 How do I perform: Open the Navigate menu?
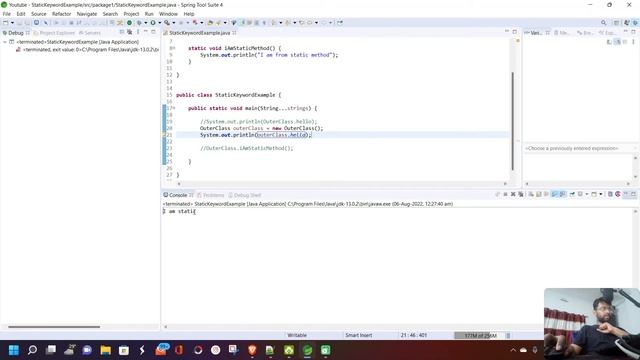click(87, 14)
